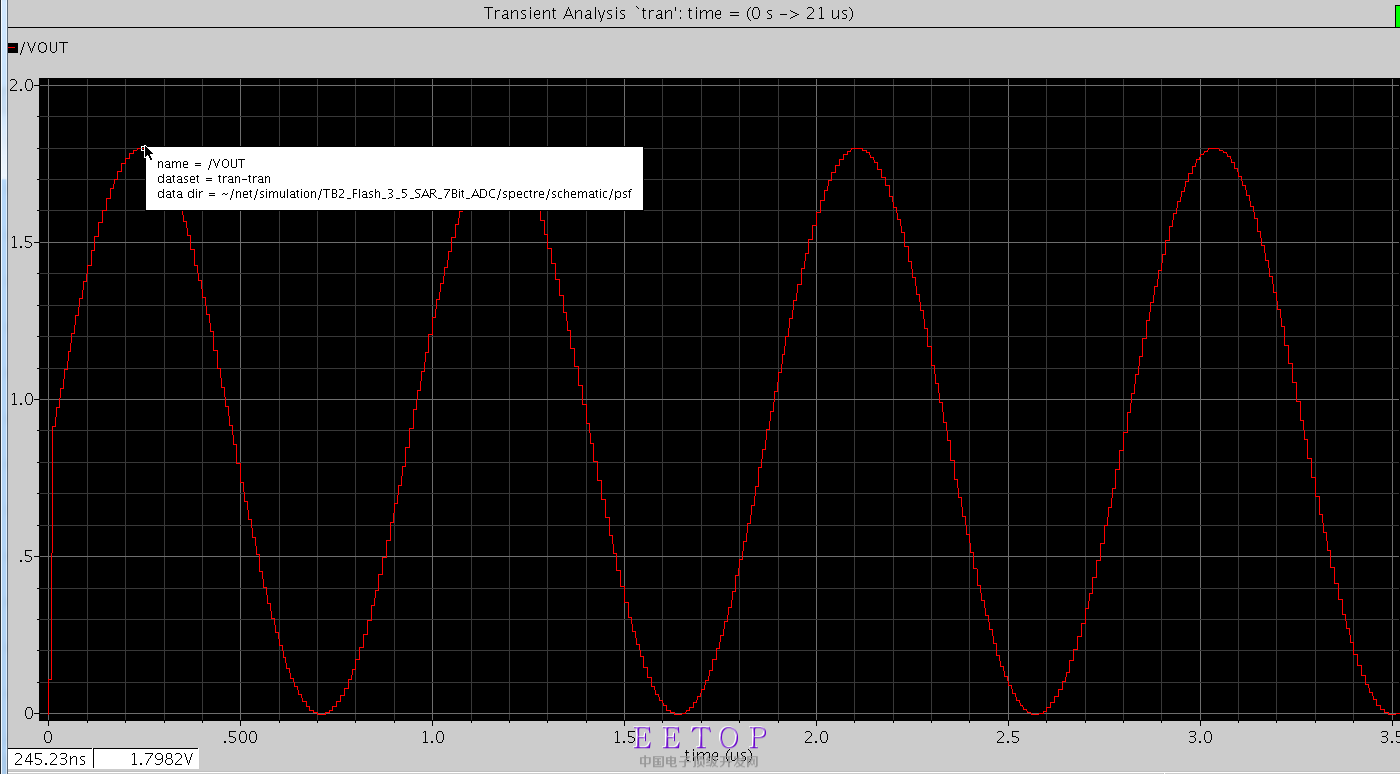Viewport: 1400px width, 774px height.
Task: Click the .5 label on the voltage axis
Action: 29,556
